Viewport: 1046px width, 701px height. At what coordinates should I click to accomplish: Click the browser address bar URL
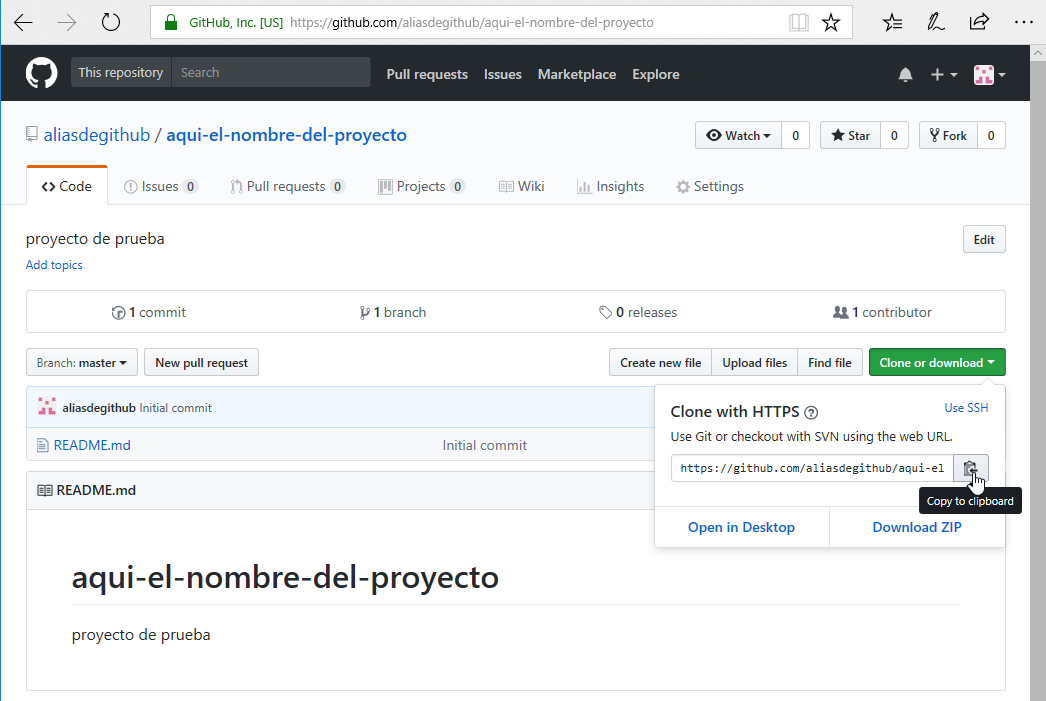[x=472, y=23]
